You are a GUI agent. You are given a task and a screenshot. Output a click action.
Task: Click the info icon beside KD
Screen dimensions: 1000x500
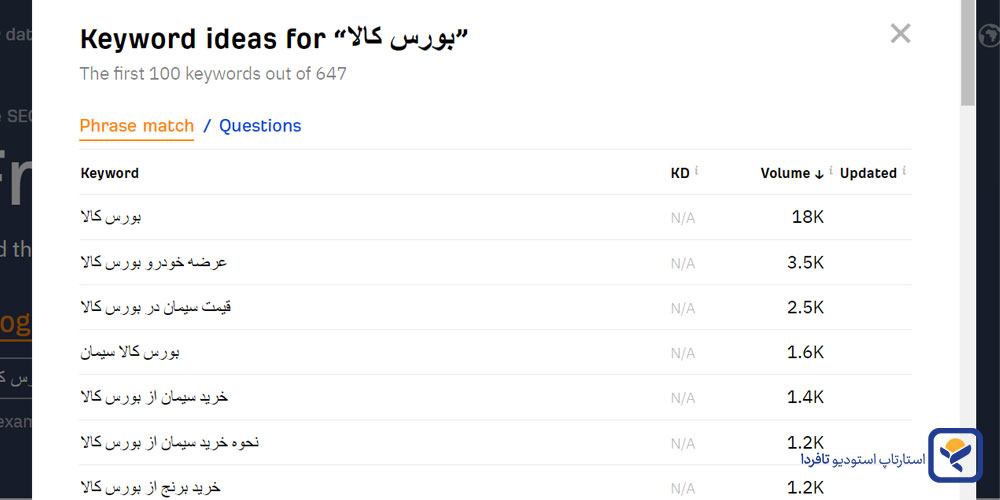697,171
